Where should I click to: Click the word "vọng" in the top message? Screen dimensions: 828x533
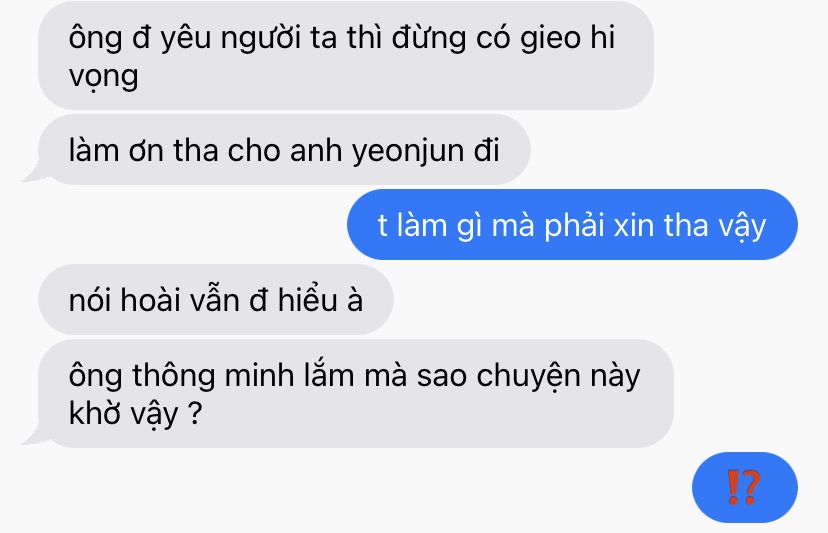coord(104,77)
